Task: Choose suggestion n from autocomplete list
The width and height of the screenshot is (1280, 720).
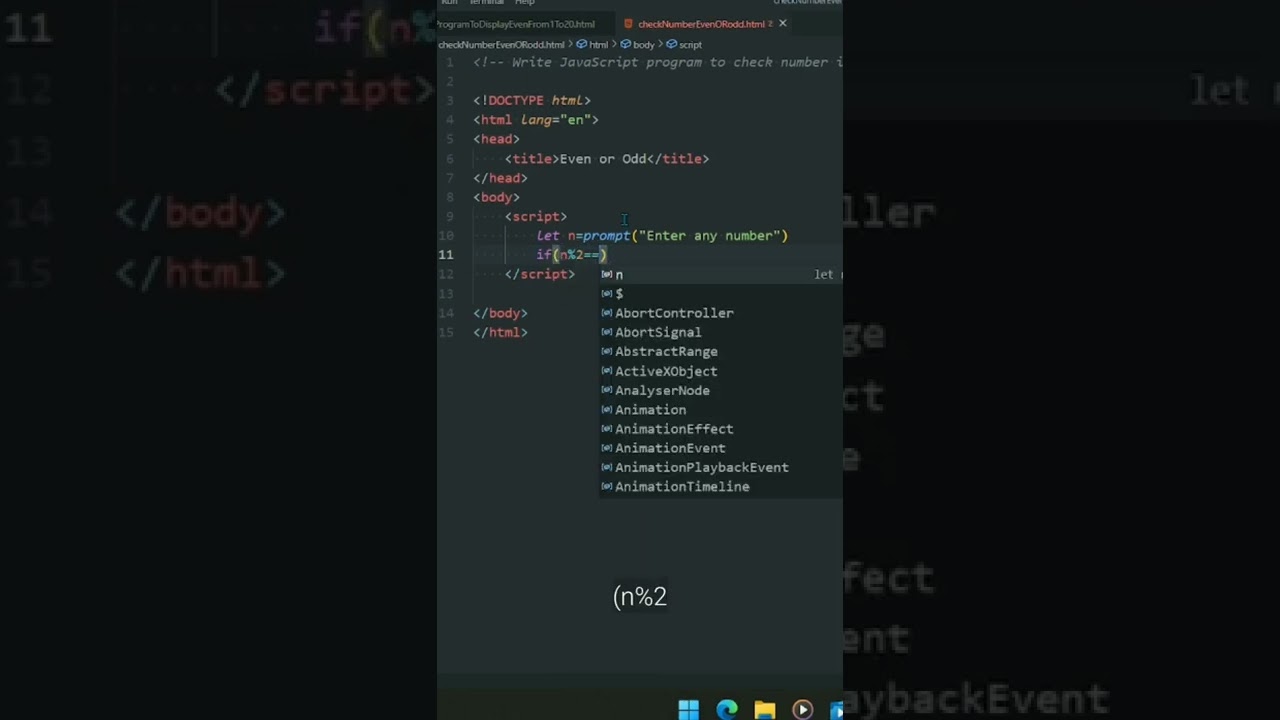Action: (x=721, y=274)
